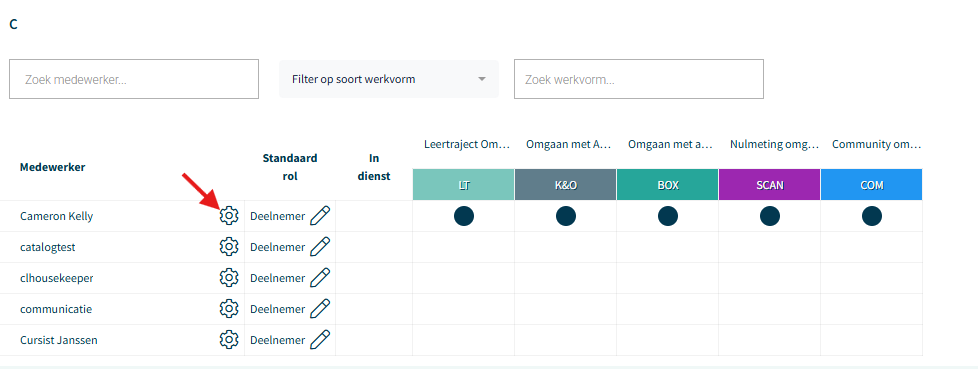Click gear icon next to Cursist Janssen

pos(229,340)
